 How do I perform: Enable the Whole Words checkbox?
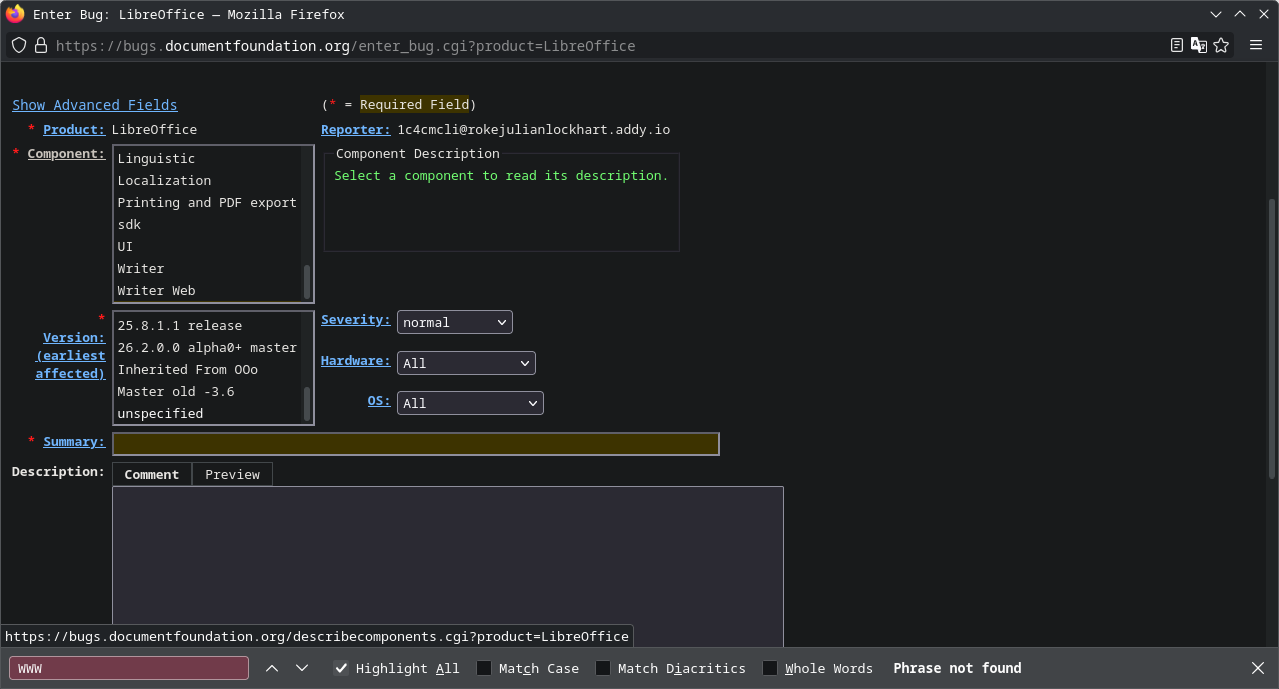[x=770, y=668]
